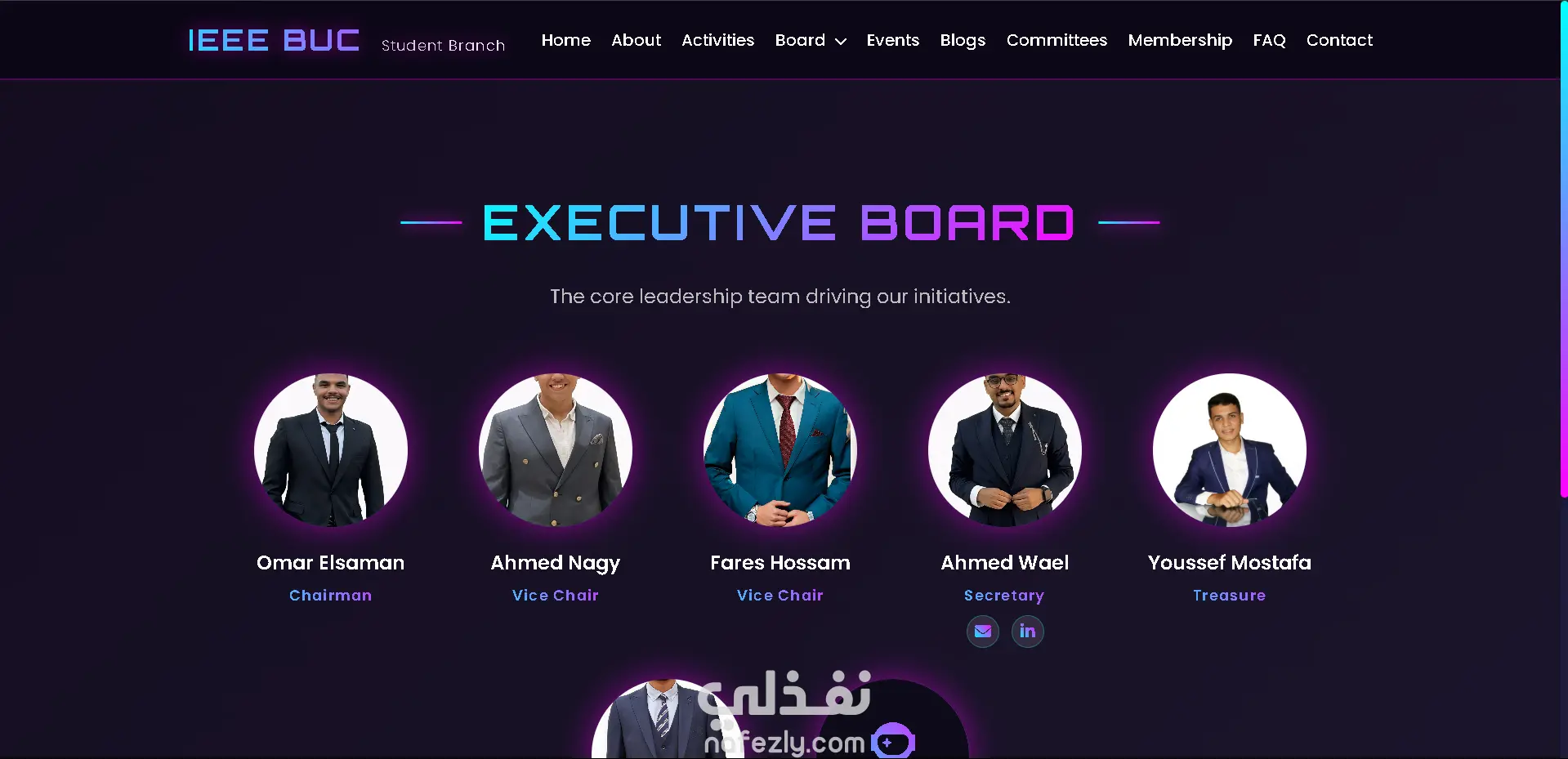Open the Home menu item
Viewport: 1568px width, 759px height.
pyautogui.click(x=565, y=40)
